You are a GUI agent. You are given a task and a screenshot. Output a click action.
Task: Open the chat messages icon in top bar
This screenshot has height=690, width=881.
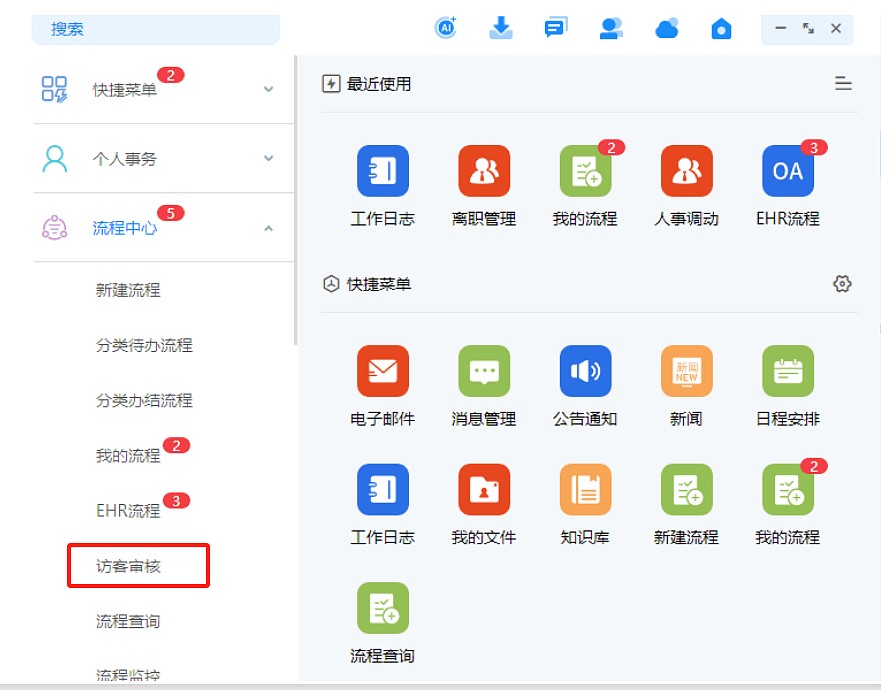tap(556, 29)
